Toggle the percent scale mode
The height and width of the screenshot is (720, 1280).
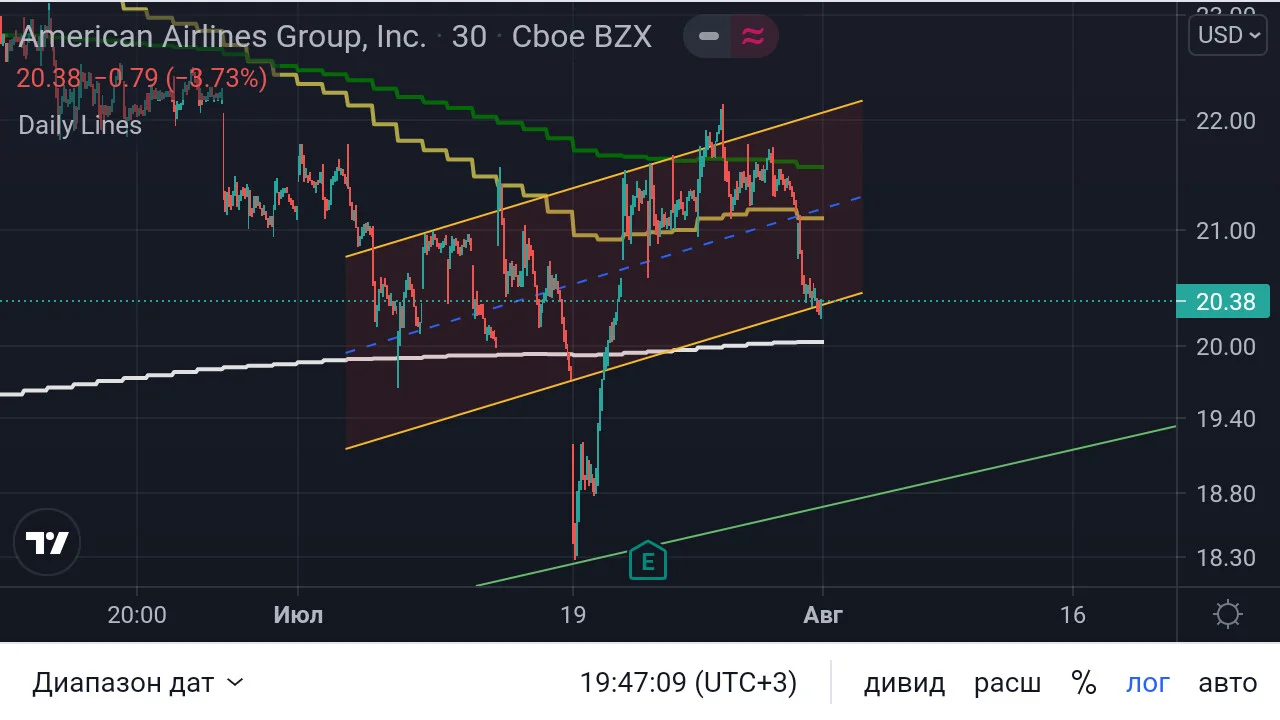click(x=1084, y=683)
